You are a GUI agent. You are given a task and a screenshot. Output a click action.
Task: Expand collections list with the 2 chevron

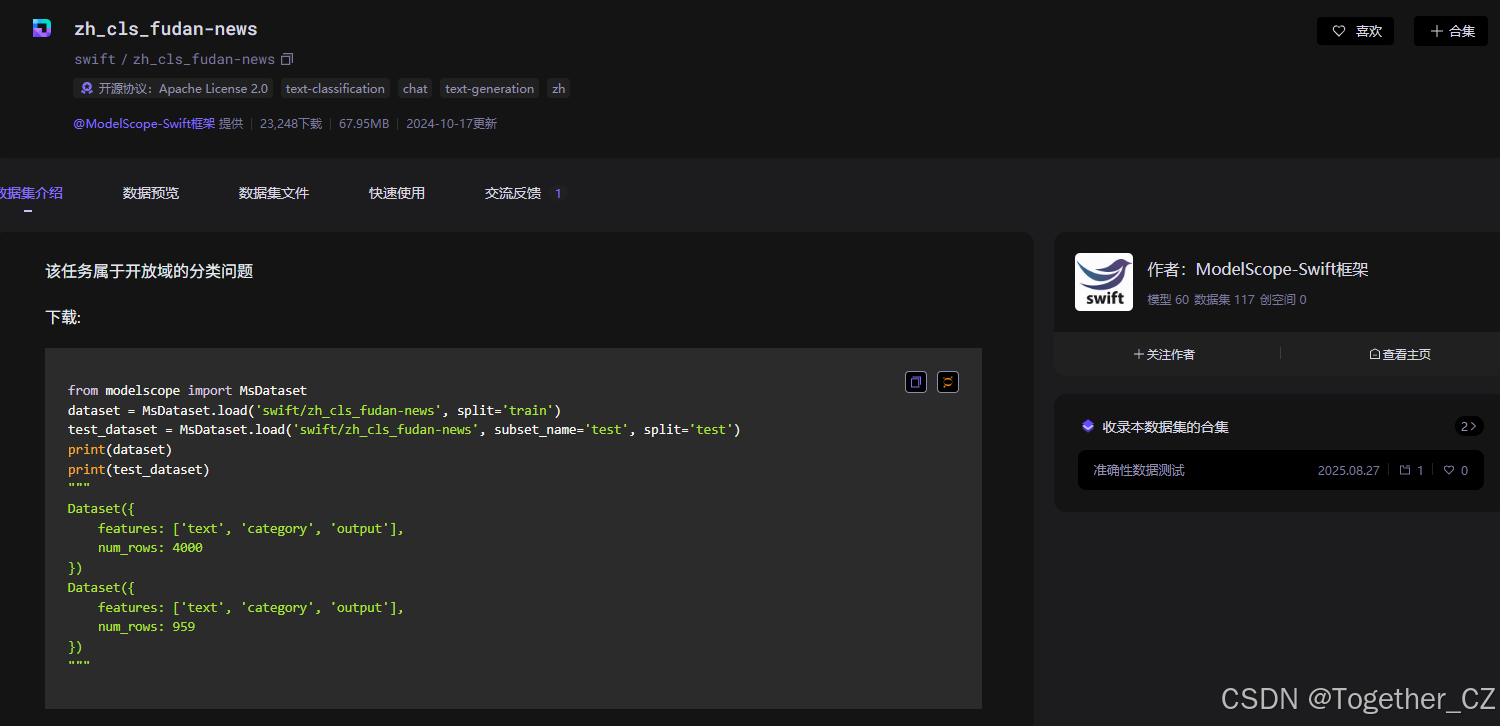tap(1469, 426)
